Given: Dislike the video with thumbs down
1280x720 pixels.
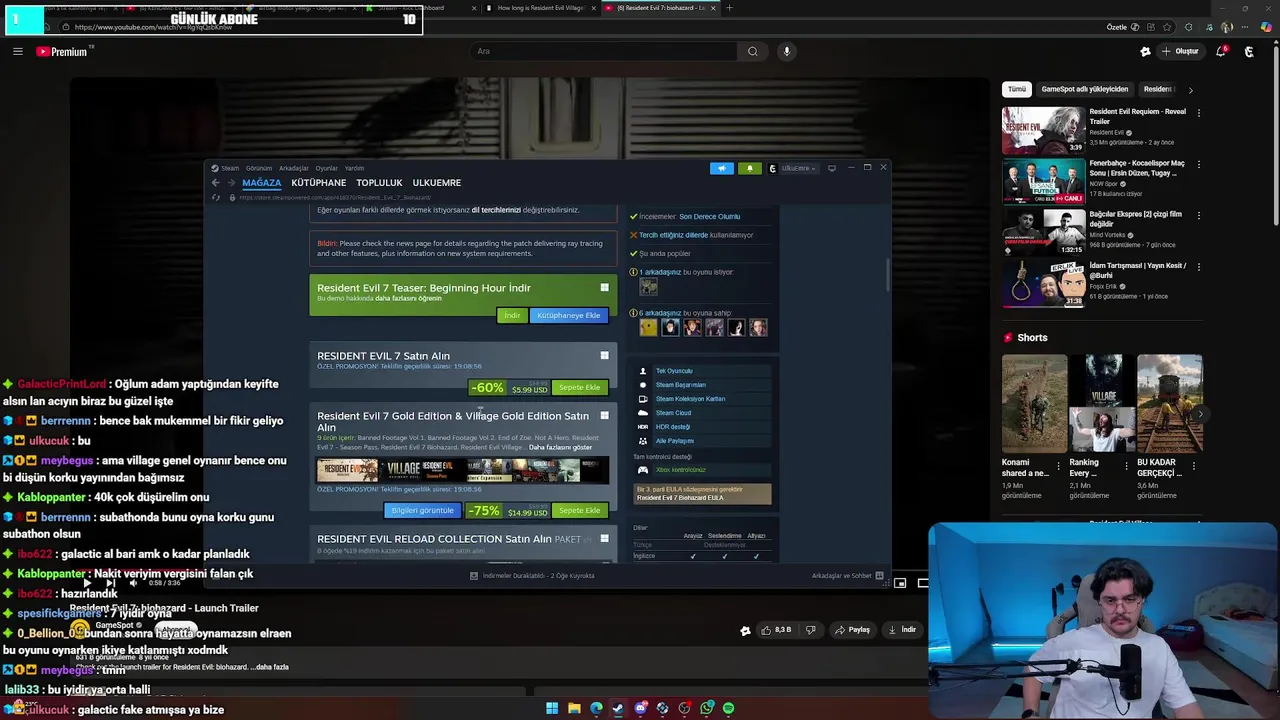Looking at the screenshot, I should 811,630.
